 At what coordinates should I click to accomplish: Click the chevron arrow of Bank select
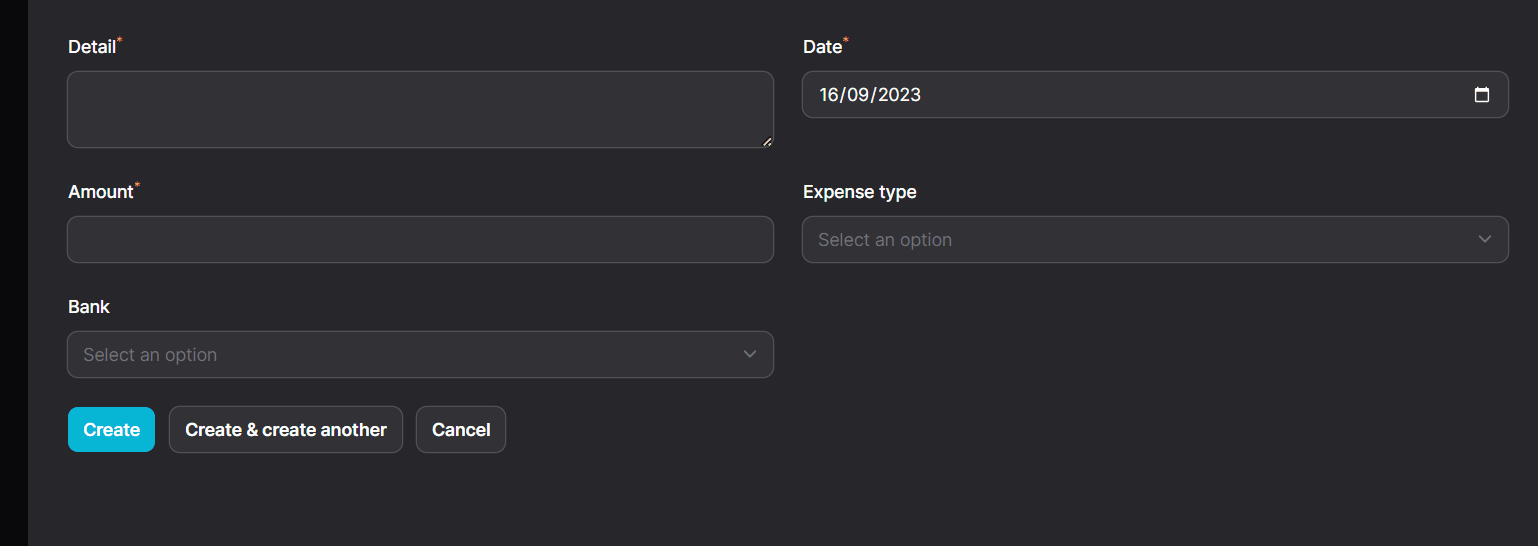[x=750, y=354]
